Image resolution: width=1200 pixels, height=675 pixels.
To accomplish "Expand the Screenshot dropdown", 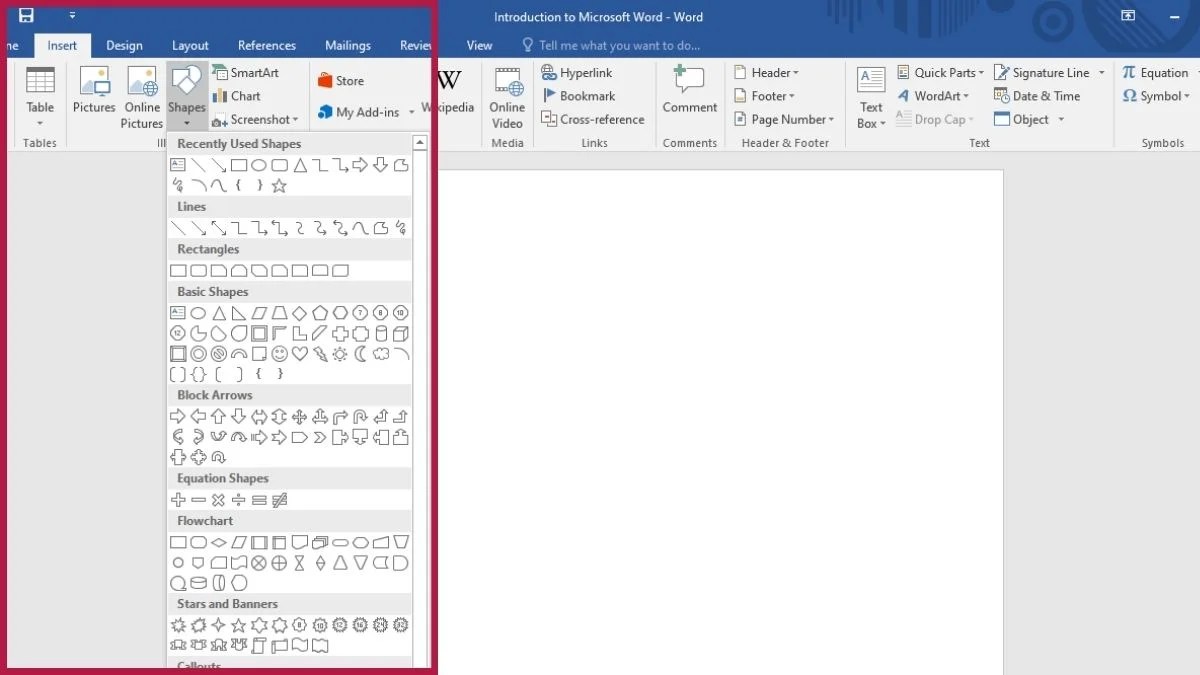I will (x=255, y=119).
